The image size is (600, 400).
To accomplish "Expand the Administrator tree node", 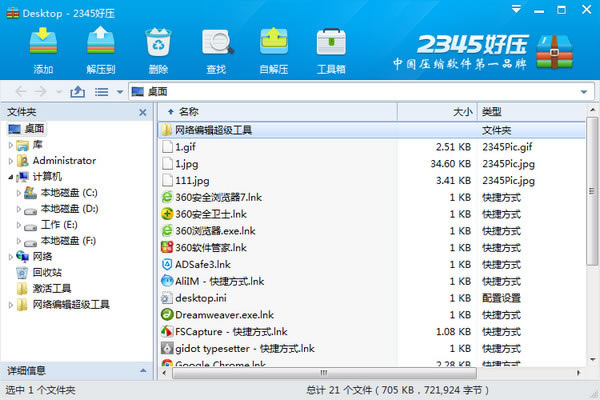I will (11, 161).
